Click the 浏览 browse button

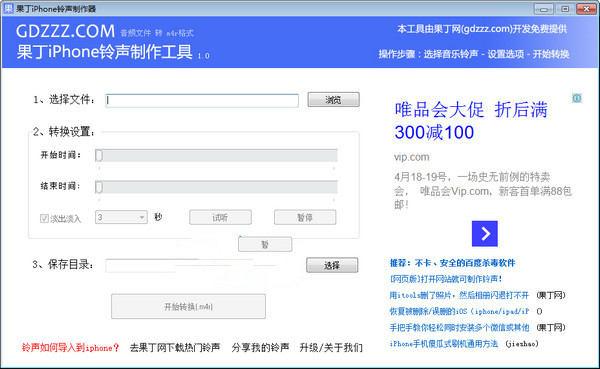click(333, 100)
